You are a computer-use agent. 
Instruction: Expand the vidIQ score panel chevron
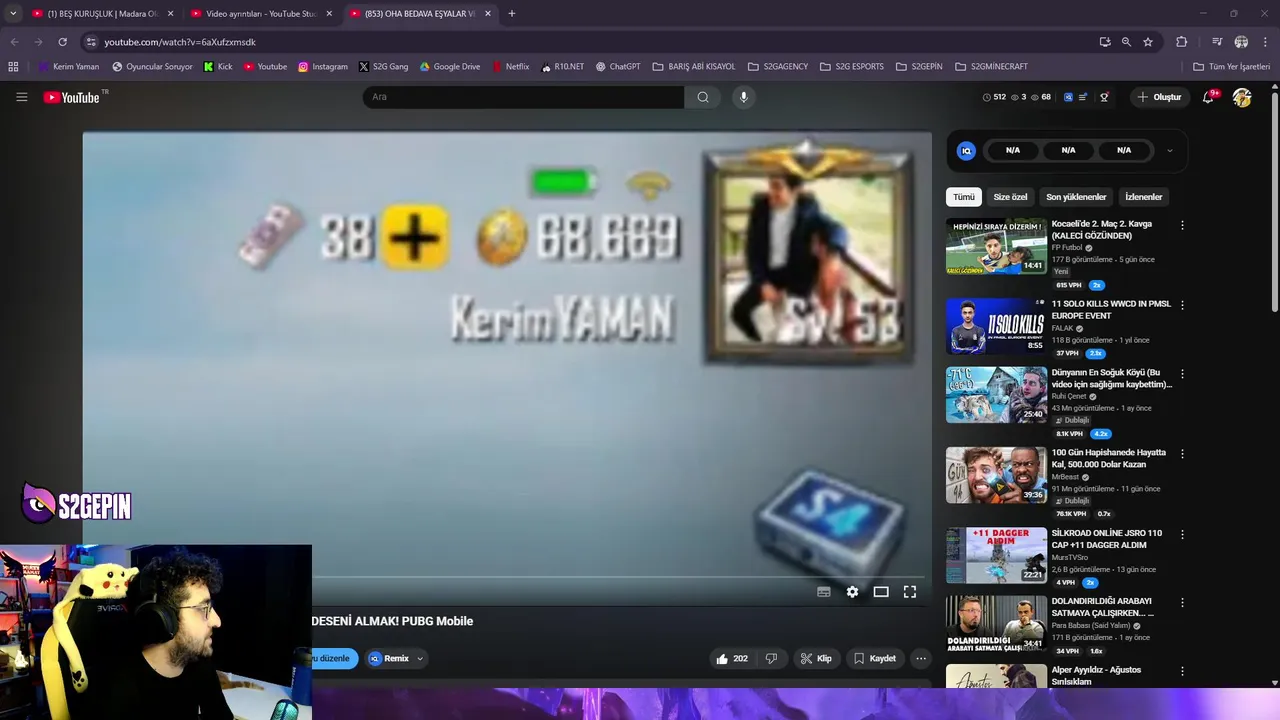coord(1169,151)
